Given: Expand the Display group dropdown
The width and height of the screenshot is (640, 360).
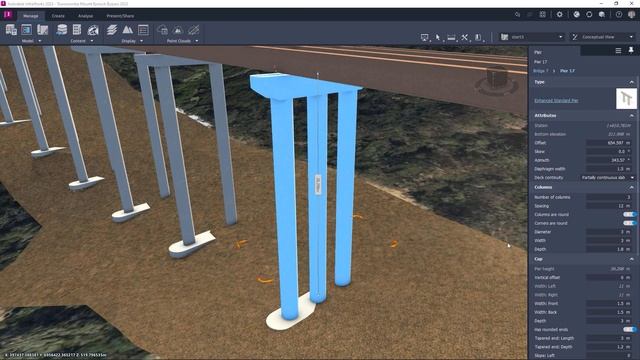Looking at the screenshot, I should 141,41.
